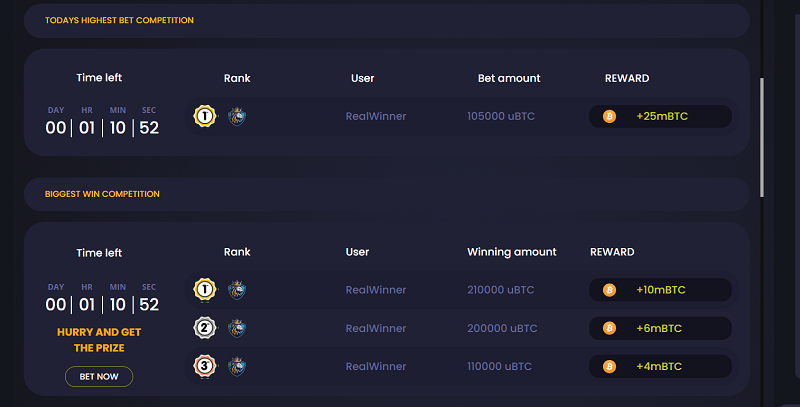Click RealWinner username with 105000 uBTC bet
800x407 pixels.
pyautogui.click(x=376, y=116)
